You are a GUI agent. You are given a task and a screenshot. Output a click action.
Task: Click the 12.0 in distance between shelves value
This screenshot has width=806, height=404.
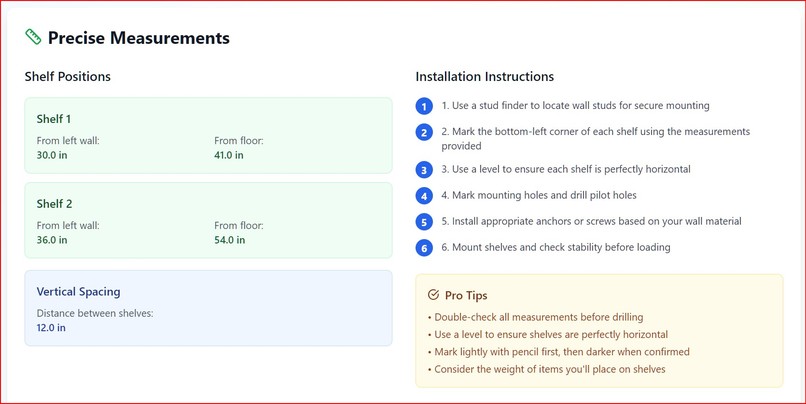click(x=51, y=327)
